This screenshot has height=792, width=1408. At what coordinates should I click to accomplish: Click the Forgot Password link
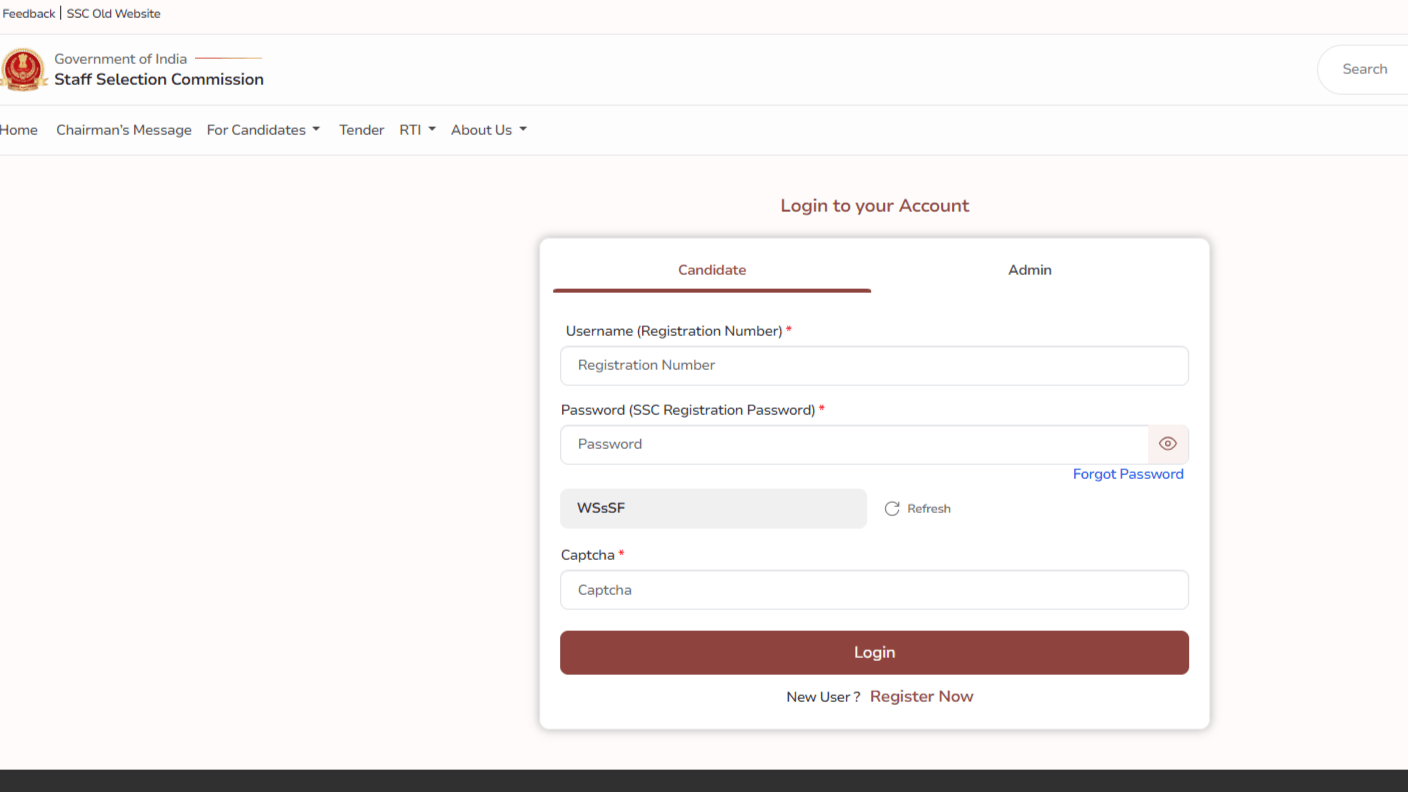(x=1128, y=473)
